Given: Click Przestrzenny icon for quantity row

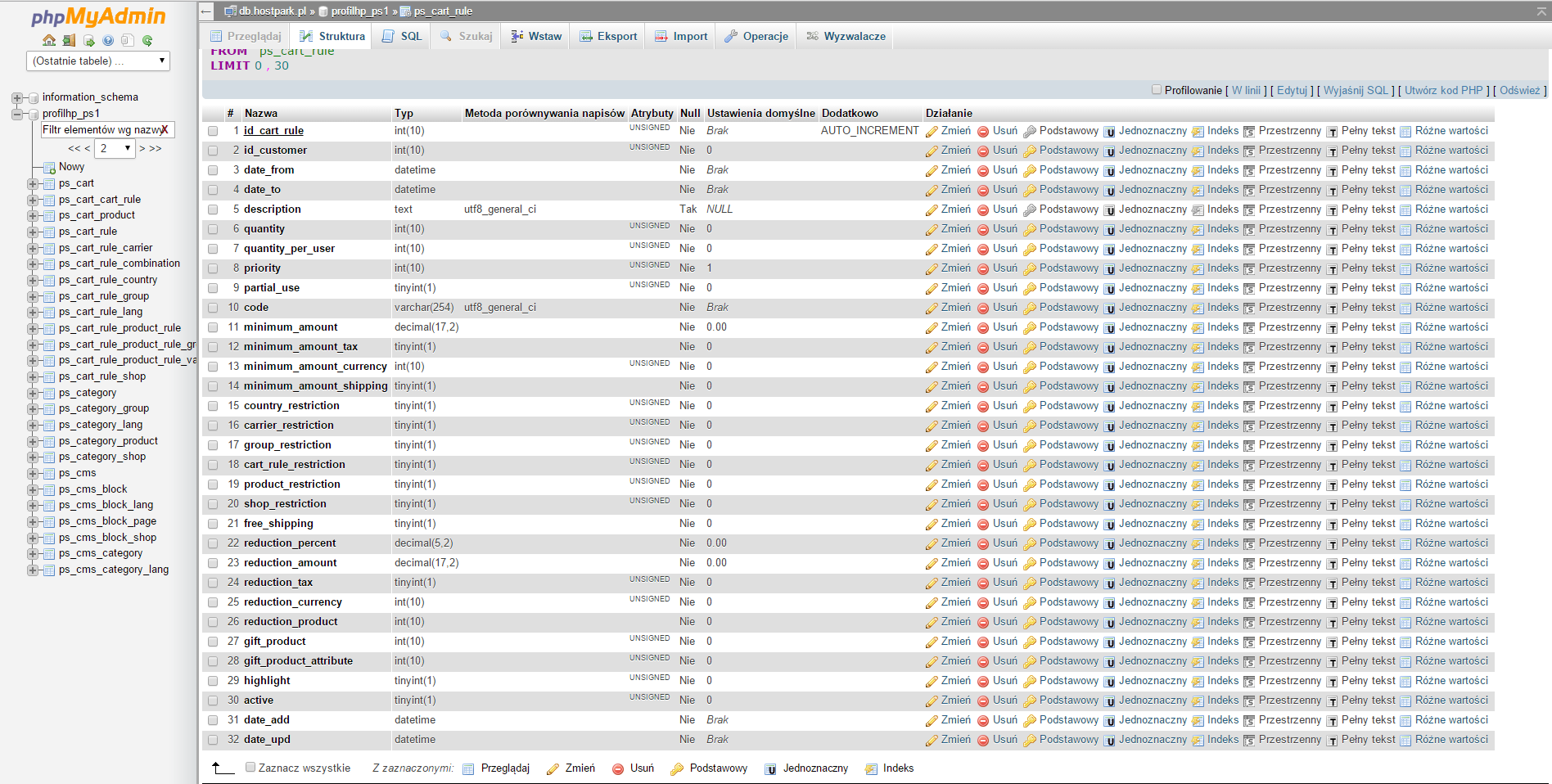Looking at the screenshot, I should 1249,229.
